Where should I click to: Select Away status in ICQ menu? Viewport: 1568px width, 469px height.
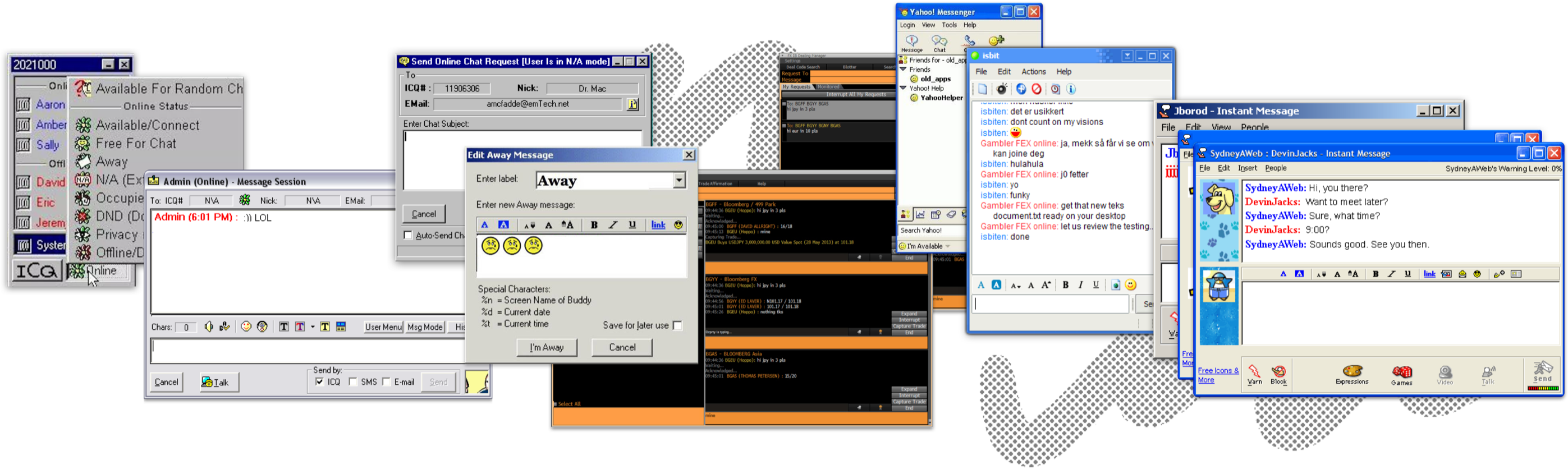[102, 162]
